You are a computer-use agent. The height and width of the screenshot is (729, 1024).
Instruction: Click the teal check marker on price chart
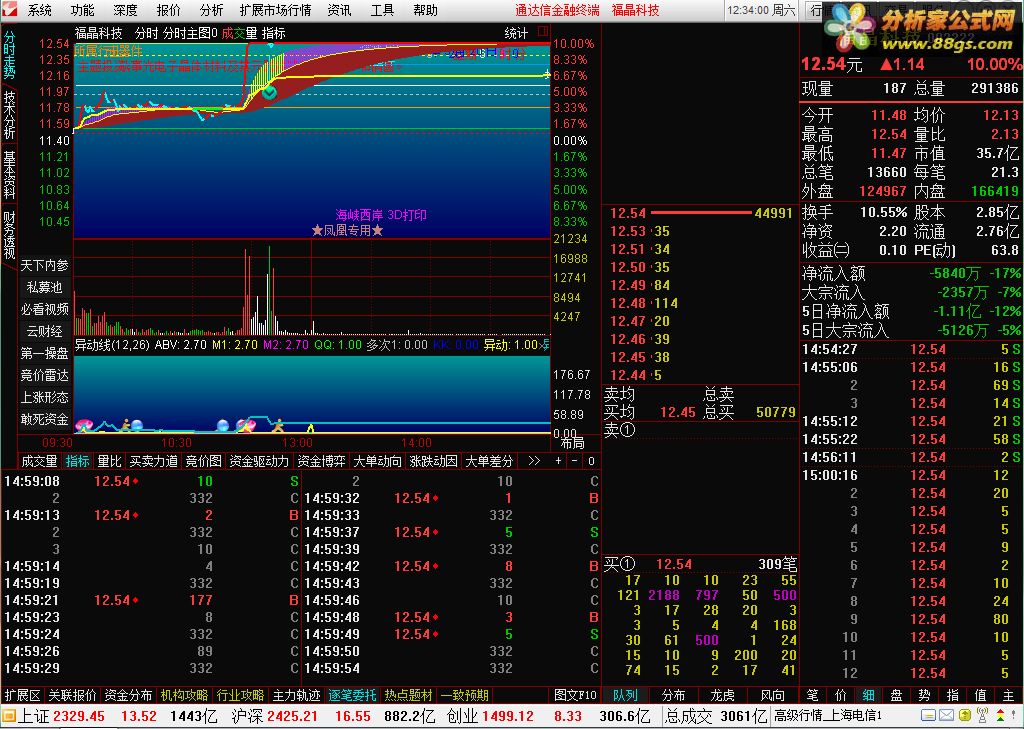tap(269, 93)
